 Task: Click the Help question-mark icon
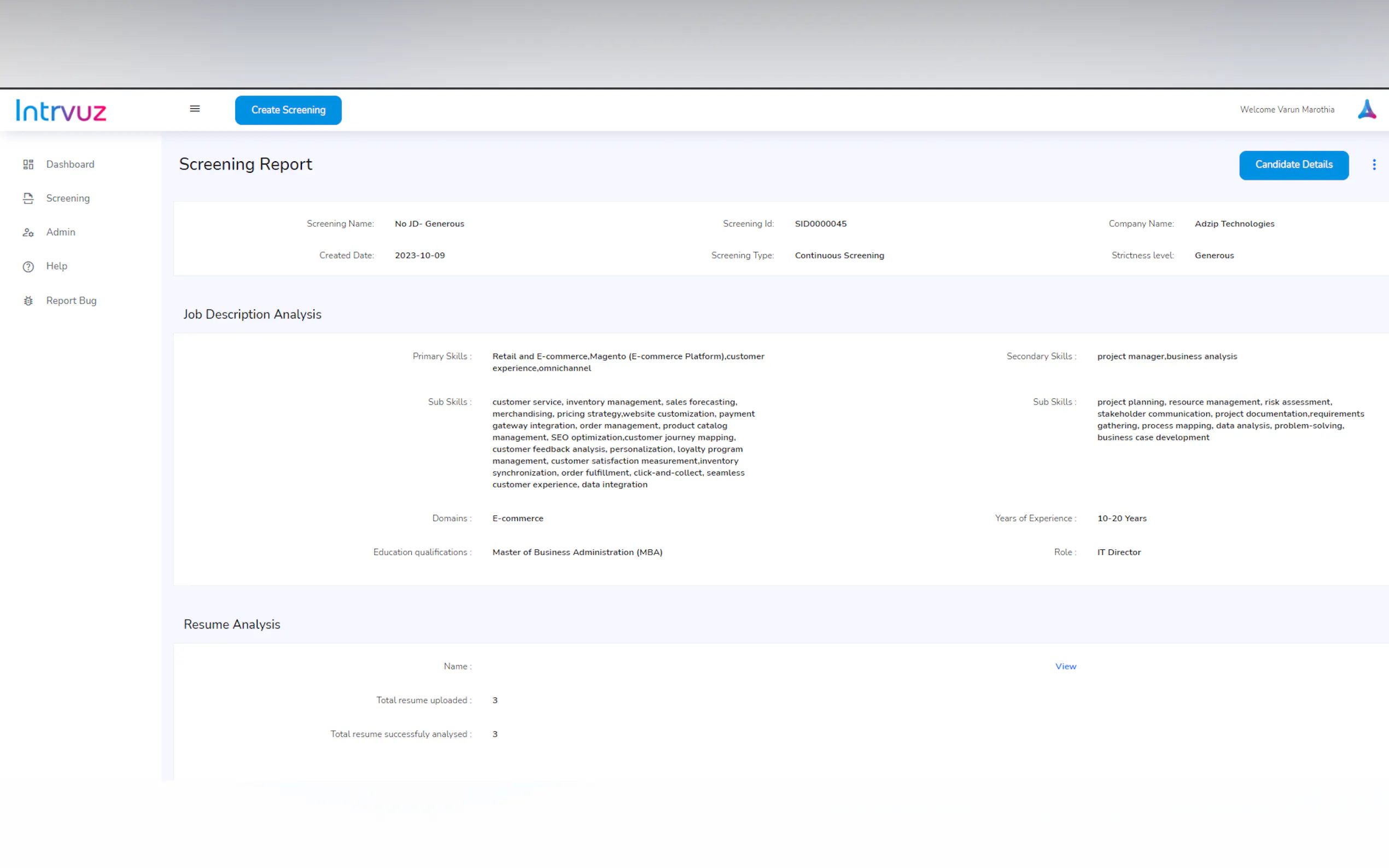[x=28, y=266]
